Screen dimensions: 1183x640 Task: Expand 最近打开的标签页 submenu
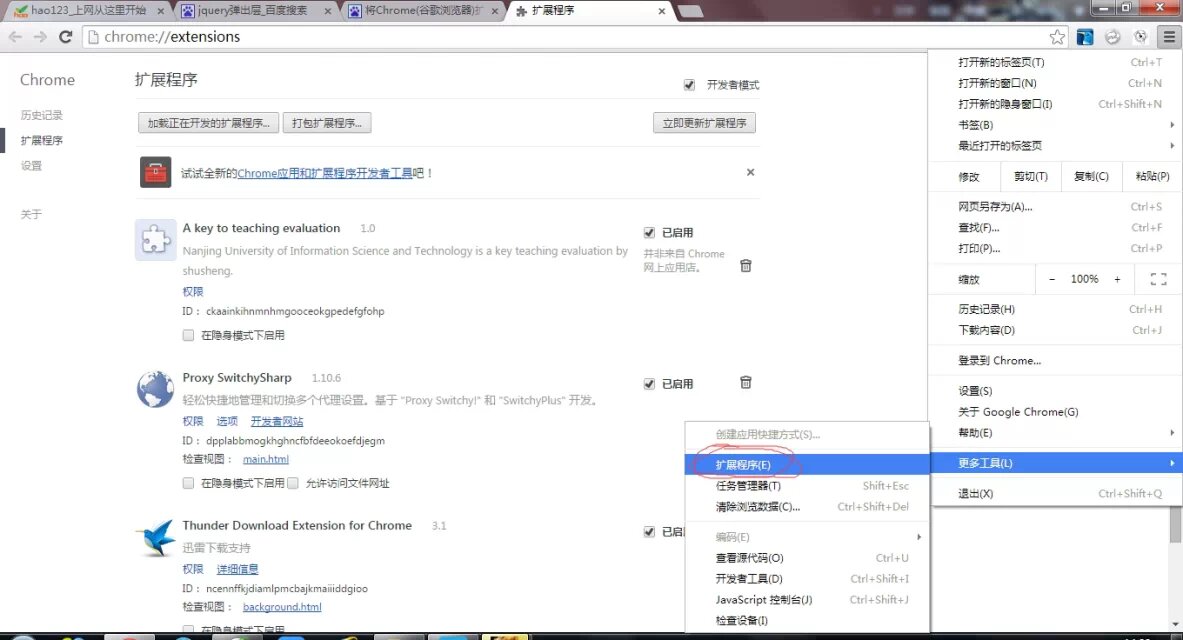pyautogui.click(x=1055, y=146)
